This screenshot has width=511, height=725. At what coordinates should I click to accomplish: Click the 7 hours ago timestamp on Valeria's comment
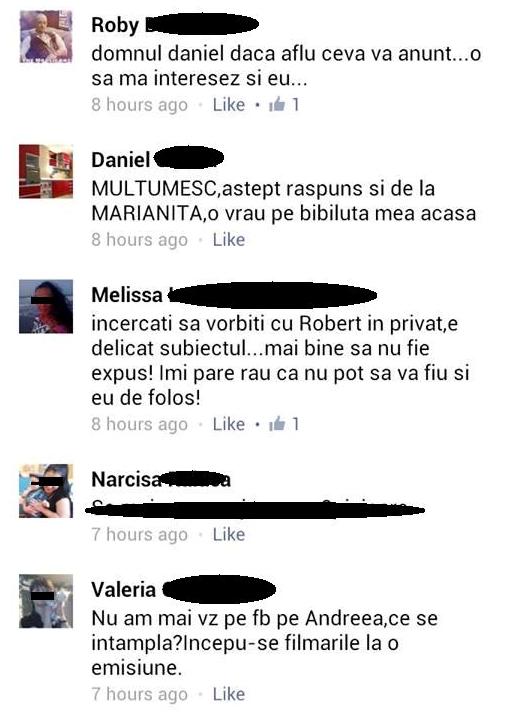pyautogui.click(x=140, y=694)
